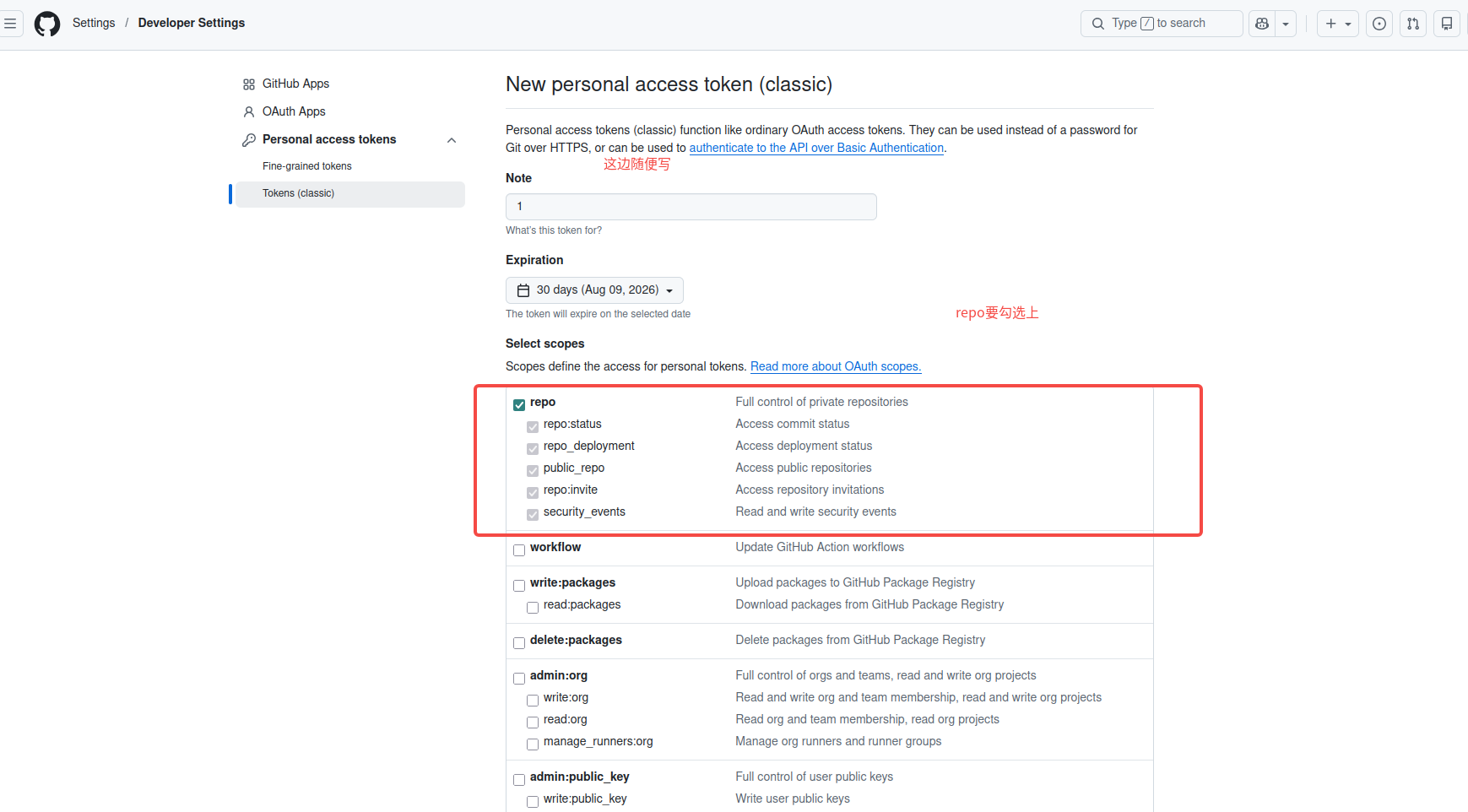Image resolution: width=1468 pixels, height=812 pixels.
Task: Click 'The token will expire on the selected date' text
Action: click(x=598, y=314)
